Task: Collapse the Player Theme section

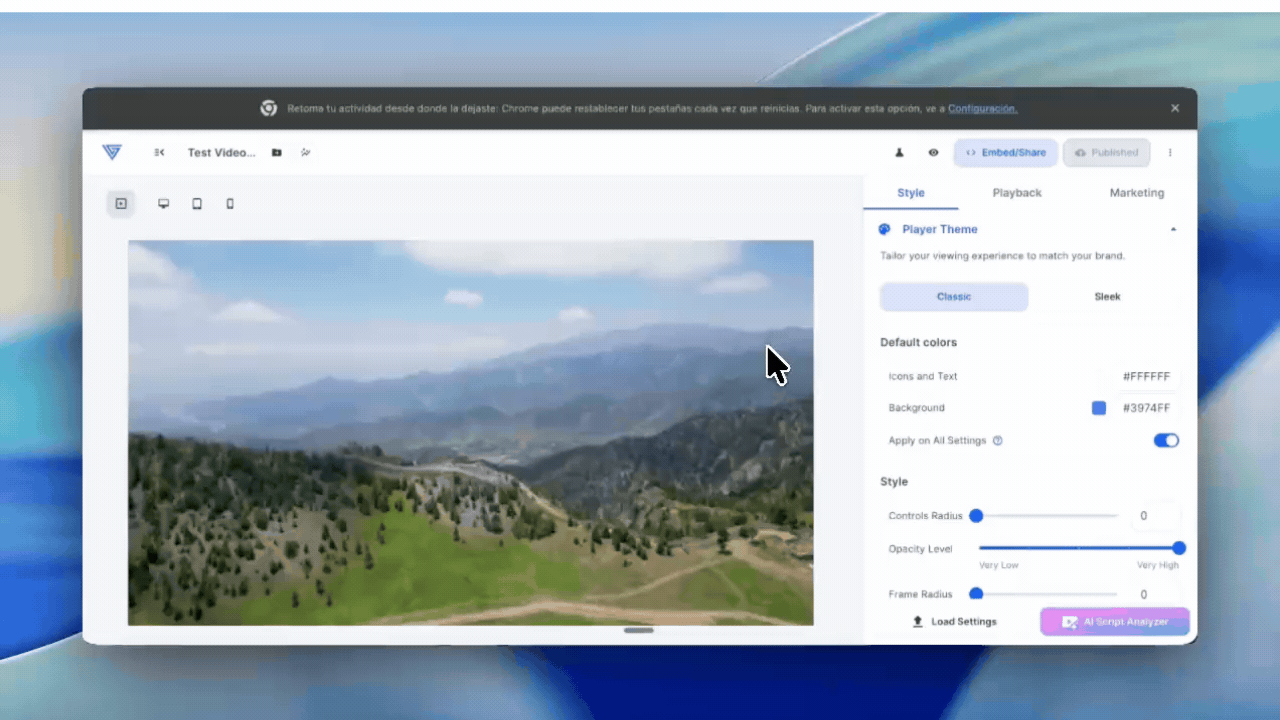Action: click(1173, 230)
